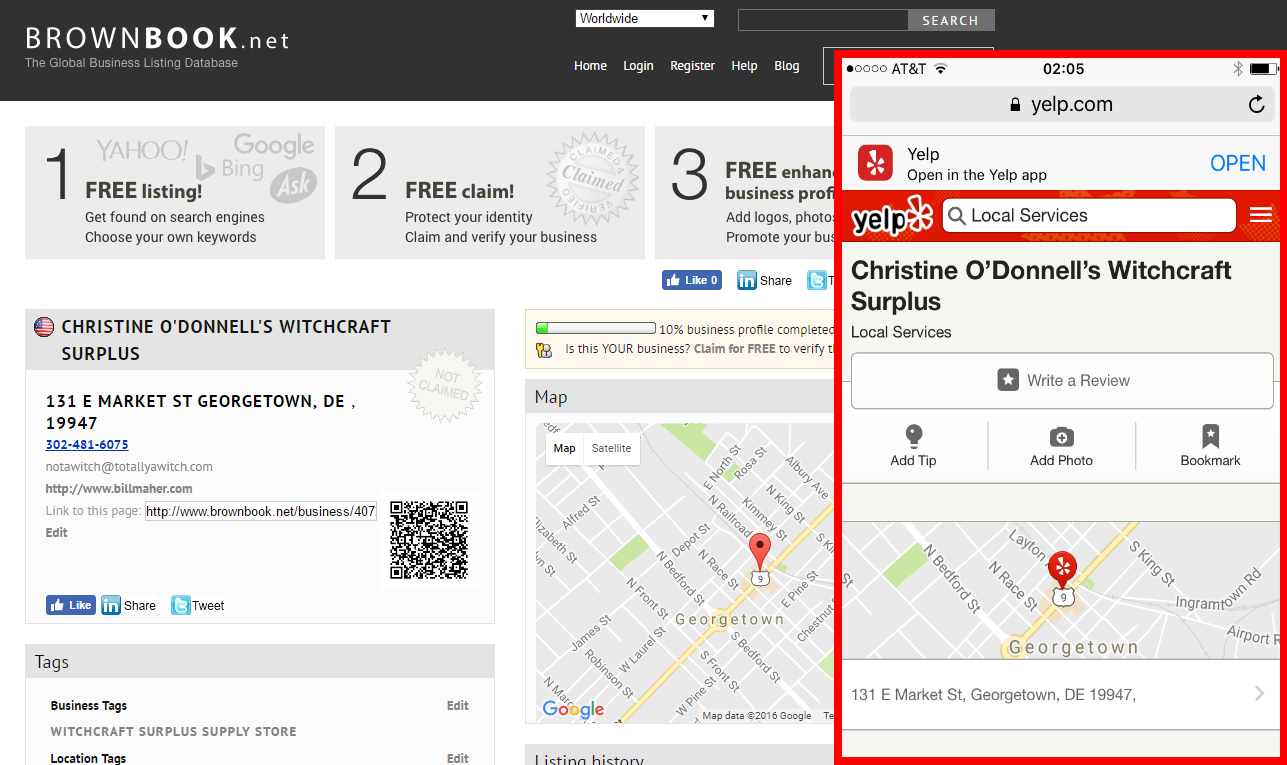Open http://www.billmaher.com website link
1287x765 pixels.
(119, 489)
